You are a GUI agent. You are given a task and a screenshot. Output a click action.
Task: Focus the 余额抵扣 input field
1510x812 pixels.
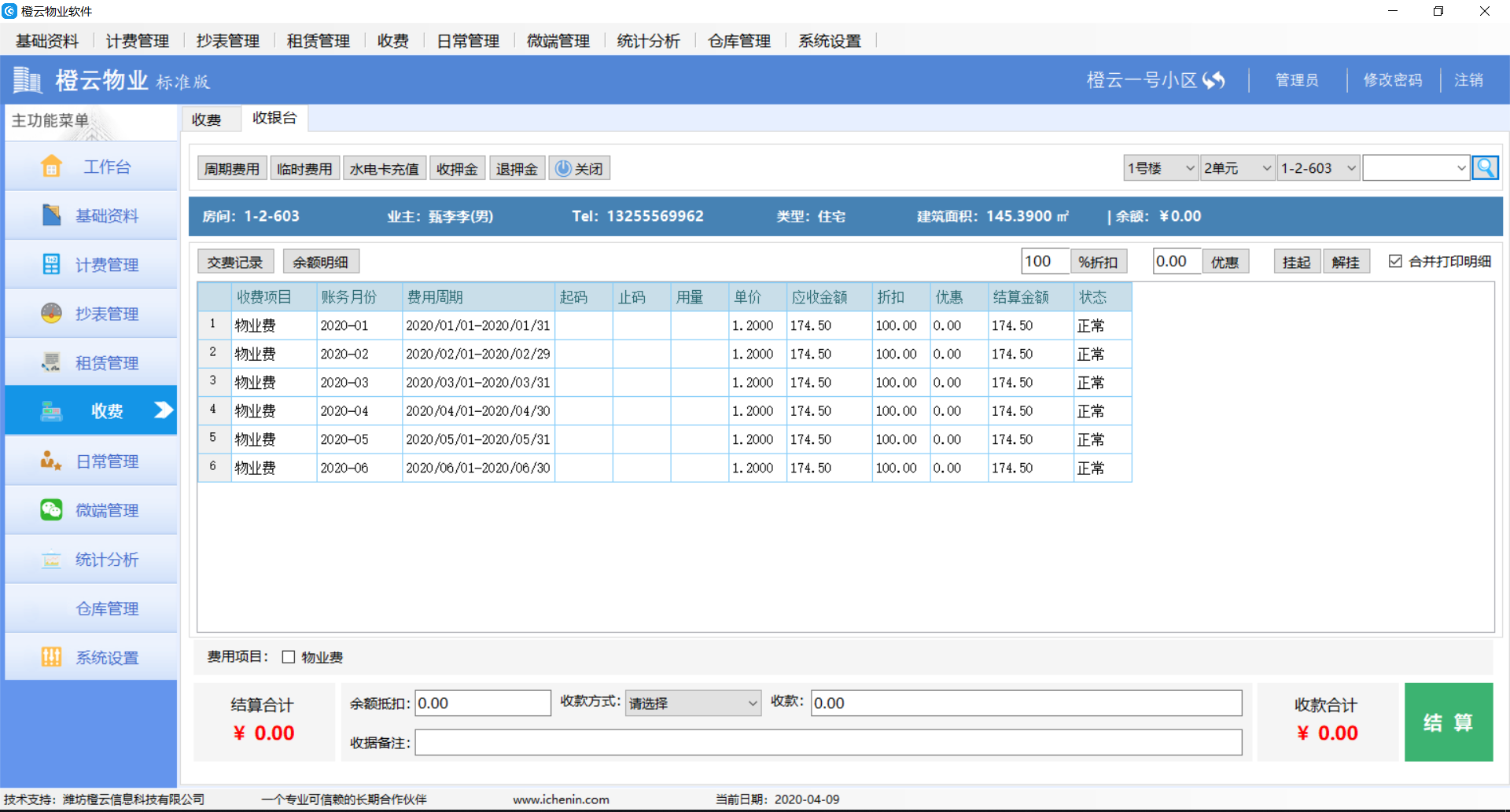(x=483, y=703)
